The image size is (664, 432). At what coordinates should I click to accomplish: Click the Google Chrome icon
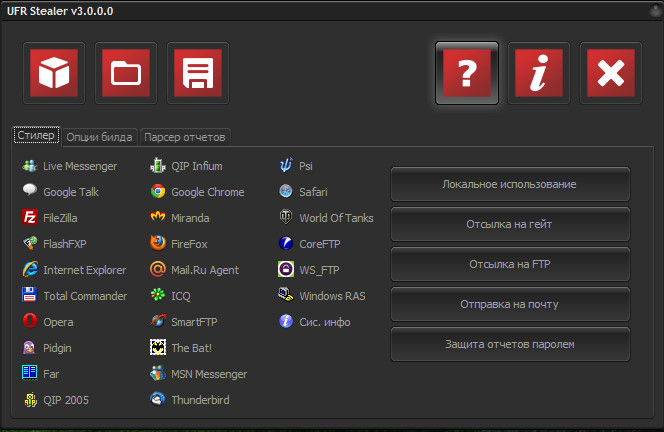point(158,191)
